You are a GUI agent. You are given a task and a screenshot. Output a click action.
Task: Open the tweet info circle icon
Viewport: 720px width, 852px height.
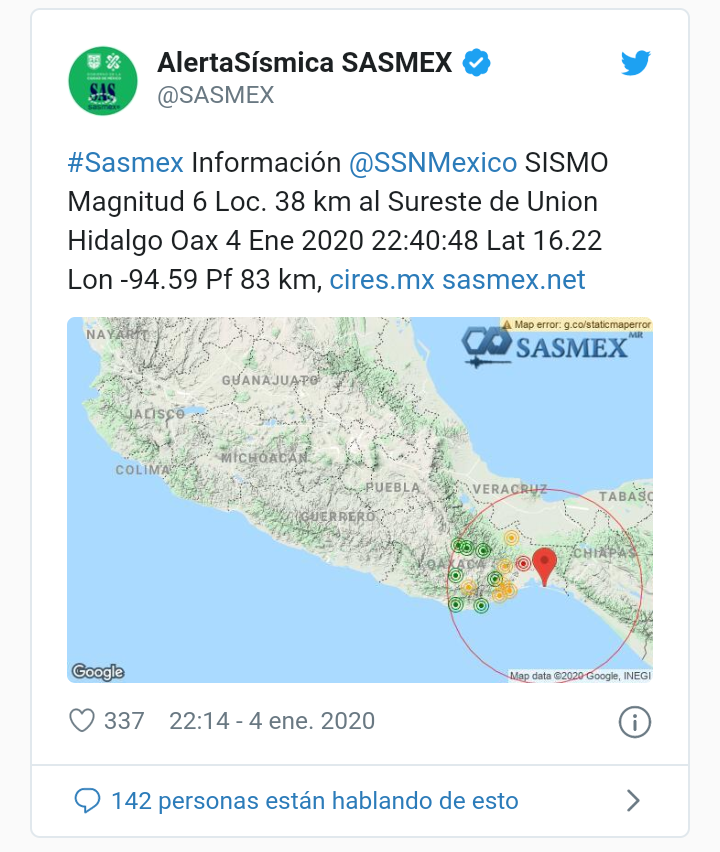pyautogui.click(x=635, y=721)
